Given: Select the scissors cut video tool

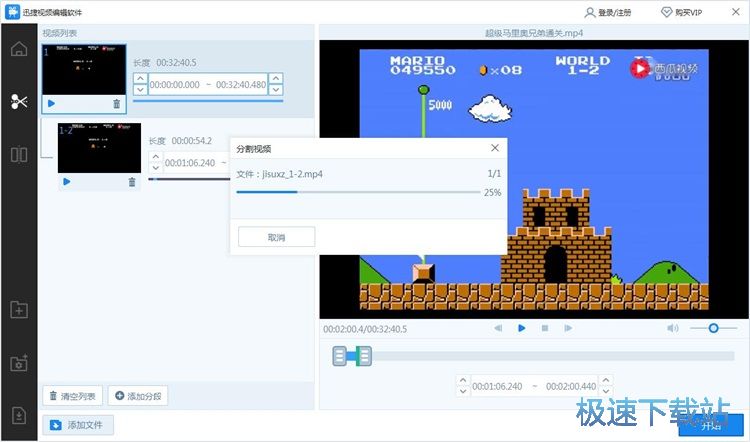Looking at the screenshot, I should (19, 101).
